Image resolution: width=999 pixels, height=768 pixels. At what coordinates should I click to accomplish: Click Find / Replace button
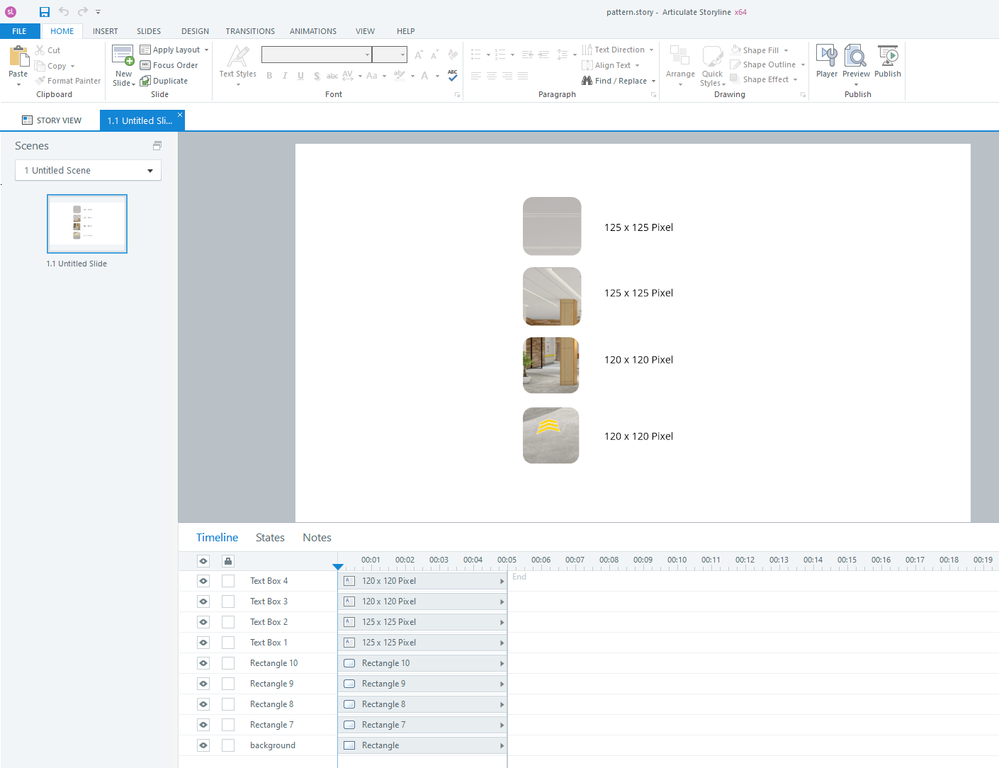coord(619,81)
